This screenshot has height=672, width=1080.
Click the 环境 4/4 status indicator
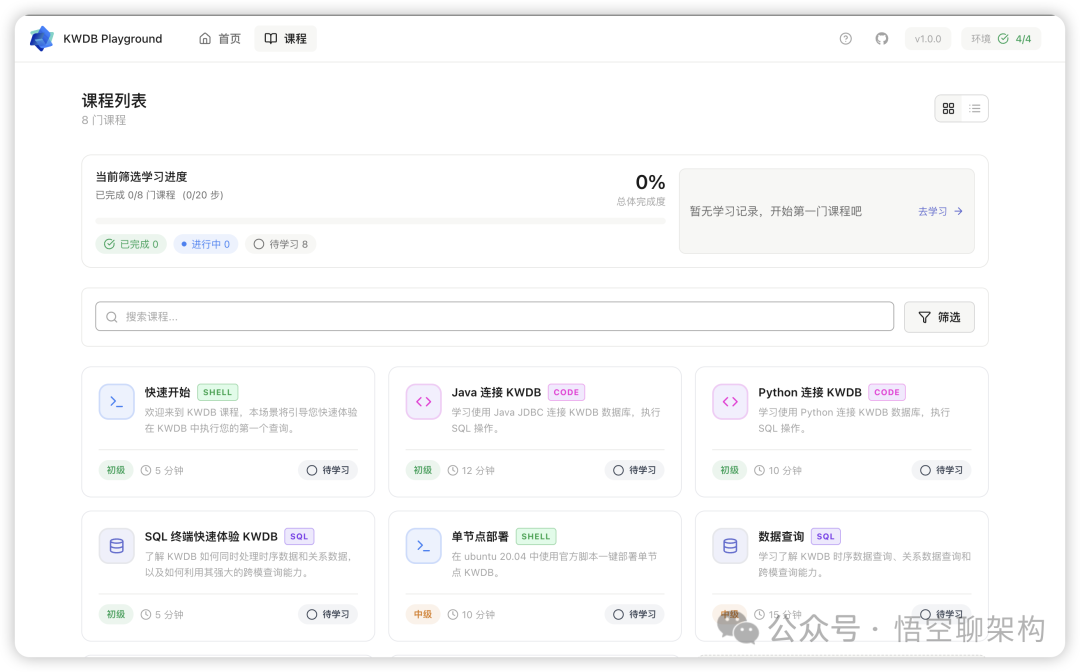[1001, 38]
